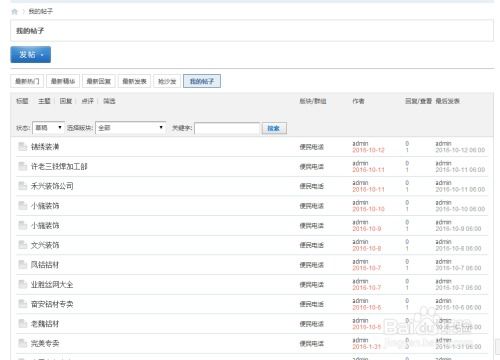The height and width of the screenshot is (360, 500).
Task: Open the post titled 富安铝材专卖
Action: (x=52, y=304)
